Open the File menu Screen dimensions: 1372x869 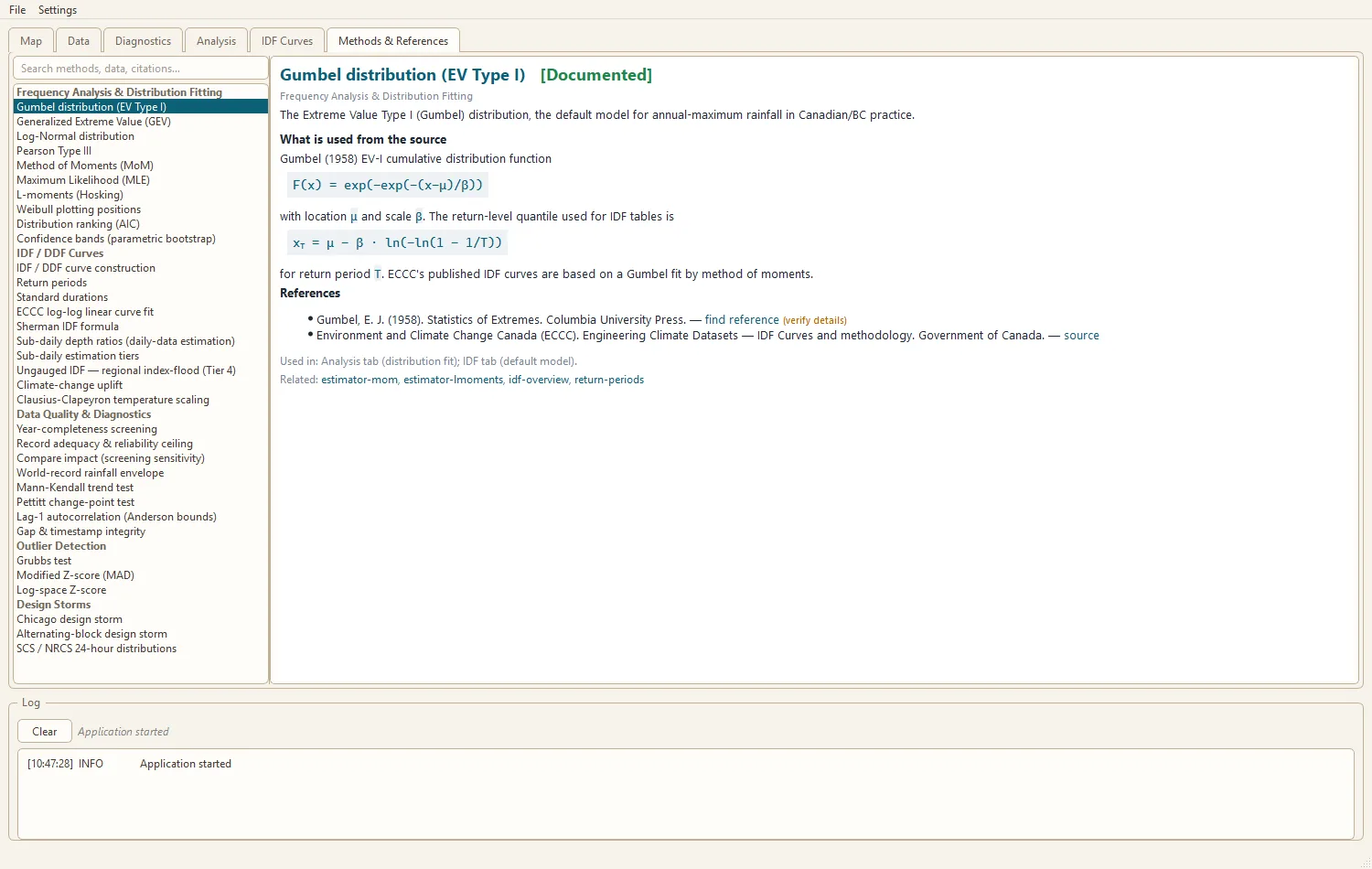[17, 10]
